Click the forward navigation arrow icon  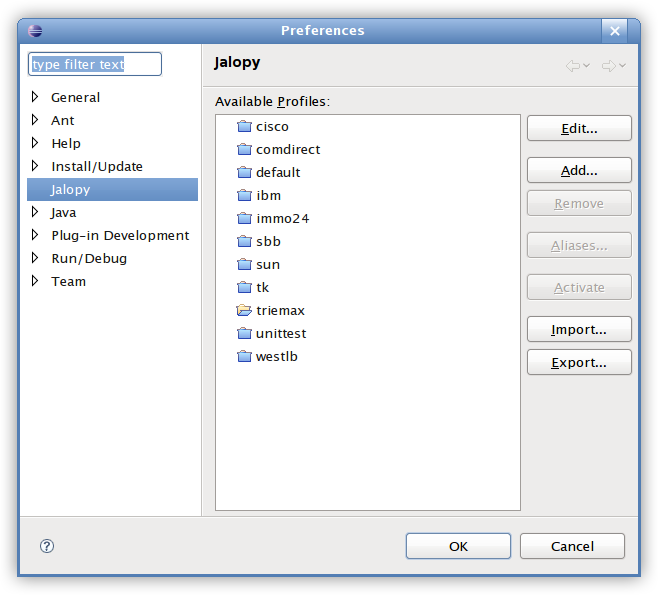point(609,66)
